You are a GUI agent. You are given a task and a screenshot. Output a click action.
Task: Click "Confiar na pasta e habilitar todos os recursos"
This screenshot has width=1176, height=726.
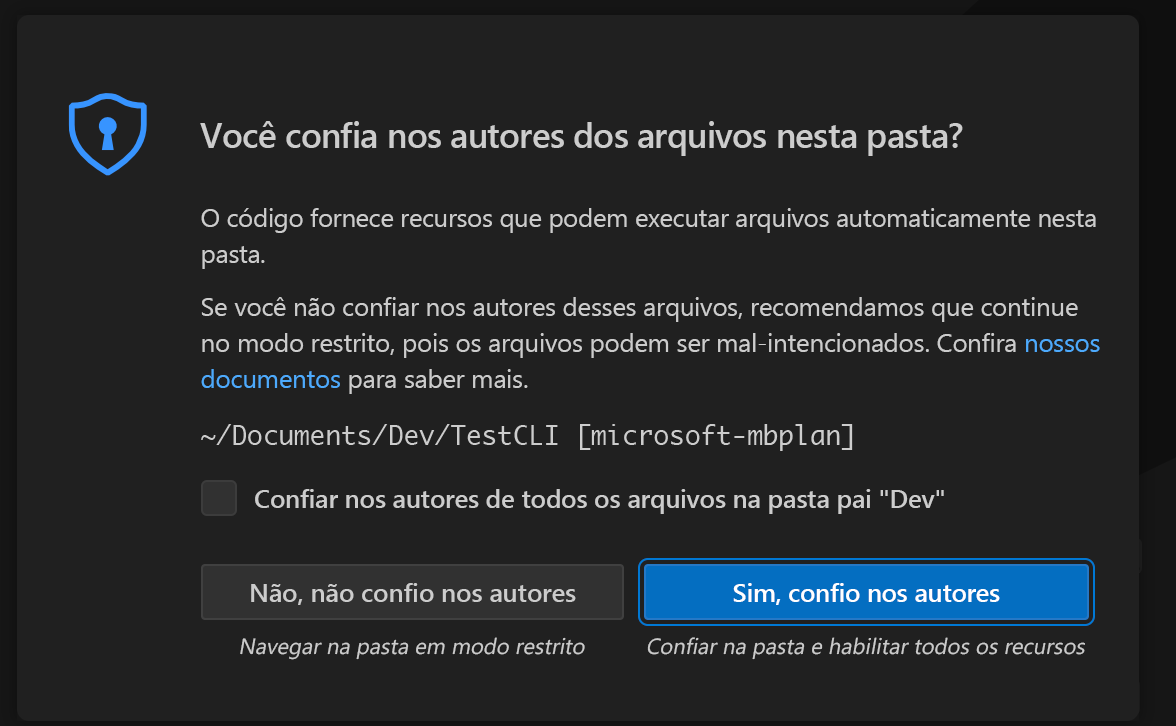click(866, 646)
